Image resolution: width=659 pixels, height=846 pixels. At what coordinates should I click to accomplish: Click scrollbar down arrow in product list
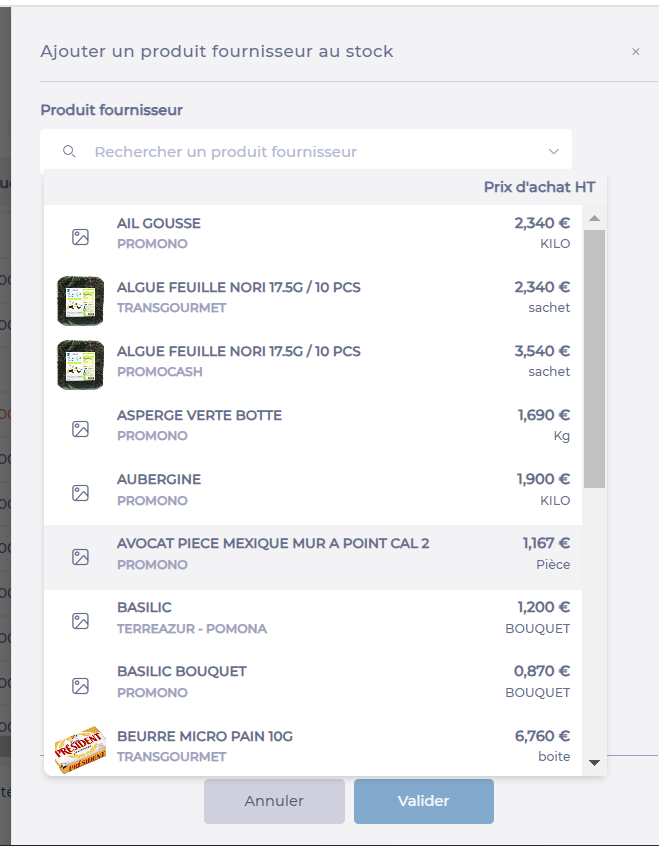coord(594,763)
